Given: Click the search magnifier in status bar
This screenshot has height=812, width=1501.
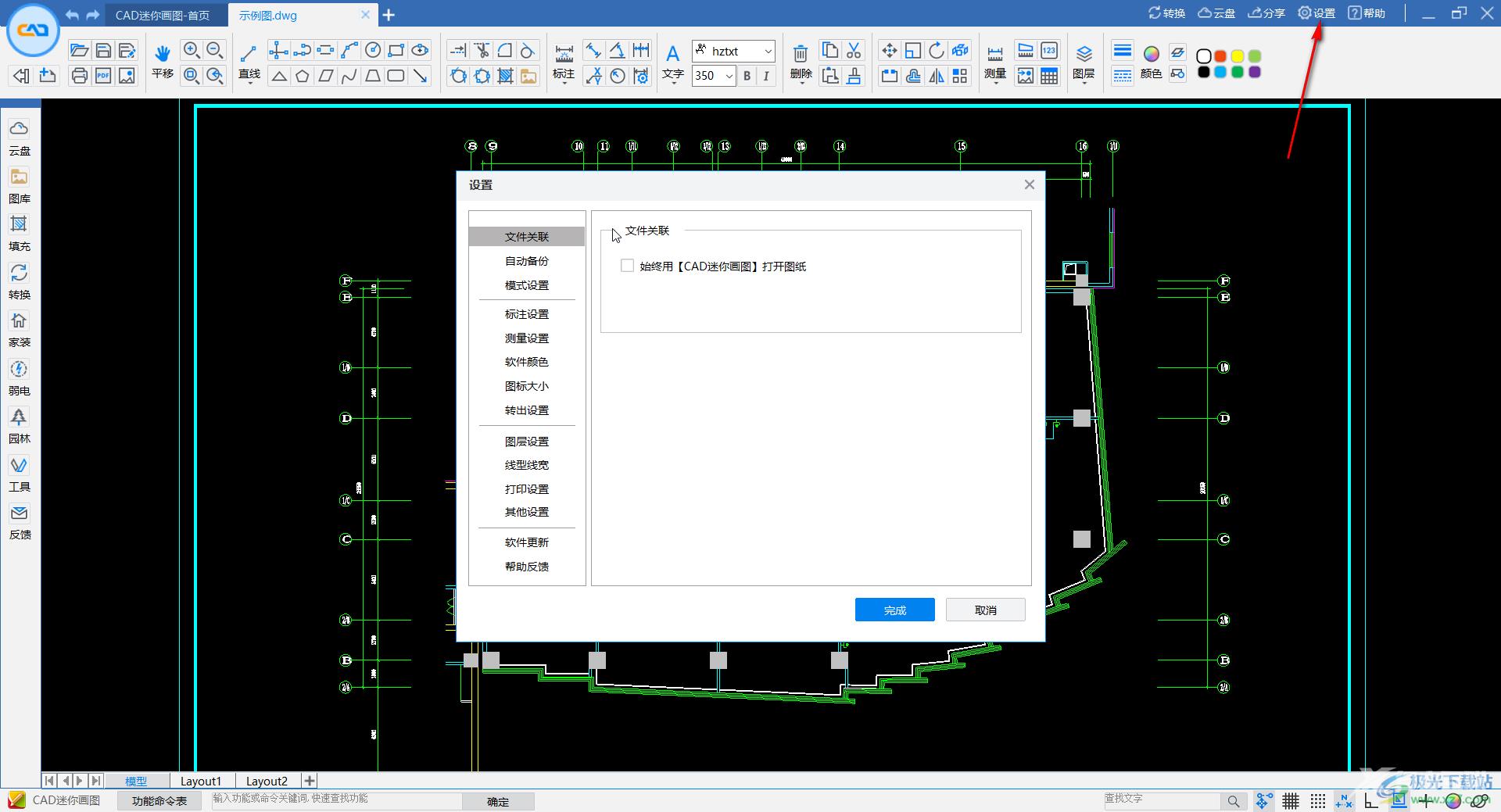Looking at the screenshot, I should [1233, 801].
